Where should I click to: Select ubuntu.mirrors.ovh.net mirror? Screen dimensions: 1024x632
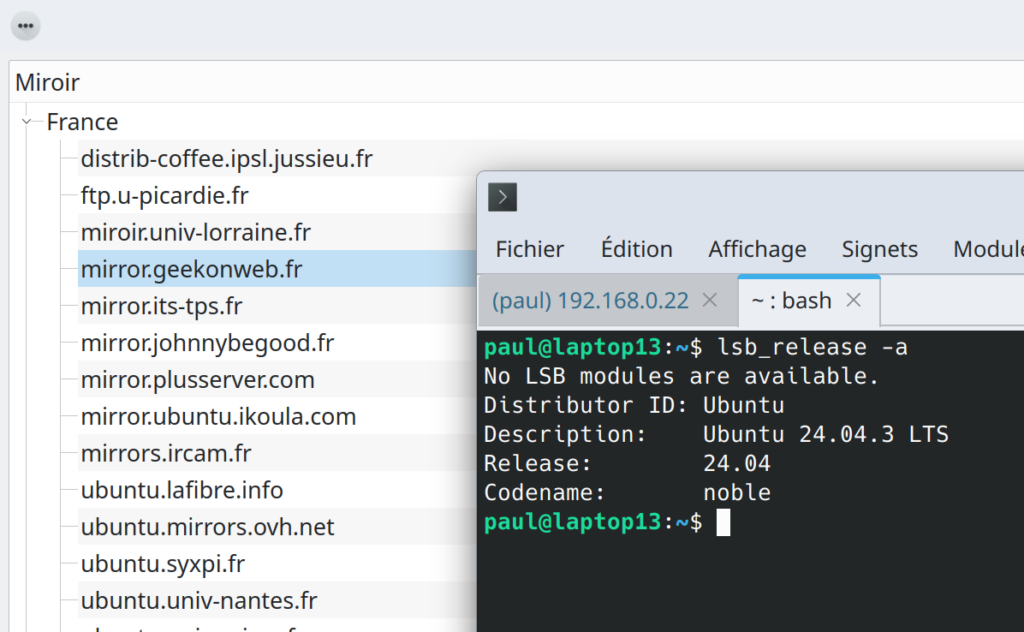click(x=207, y=527)
